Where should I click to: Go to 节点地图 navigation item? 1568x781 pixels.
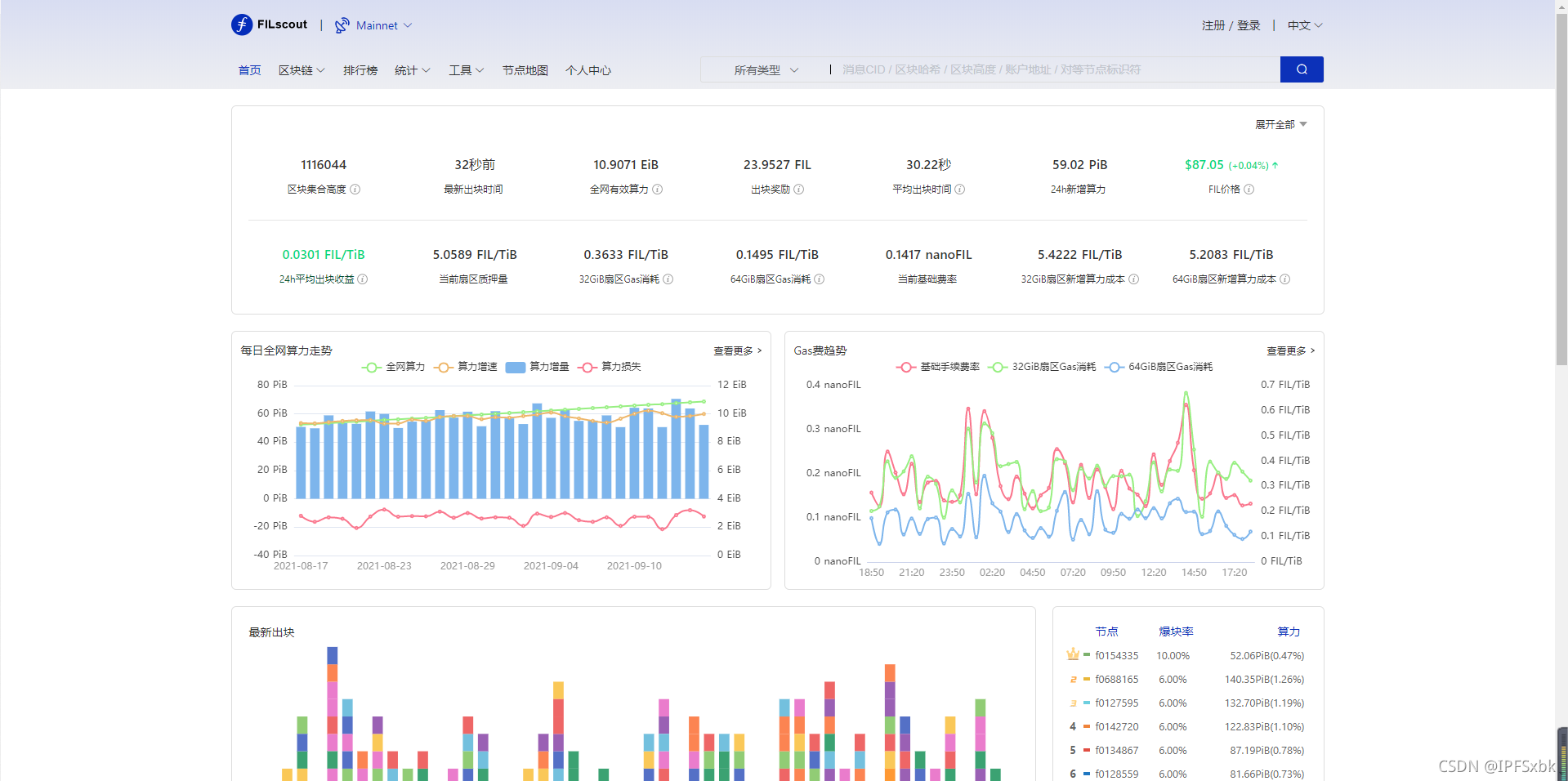click(x=525, y=70)
